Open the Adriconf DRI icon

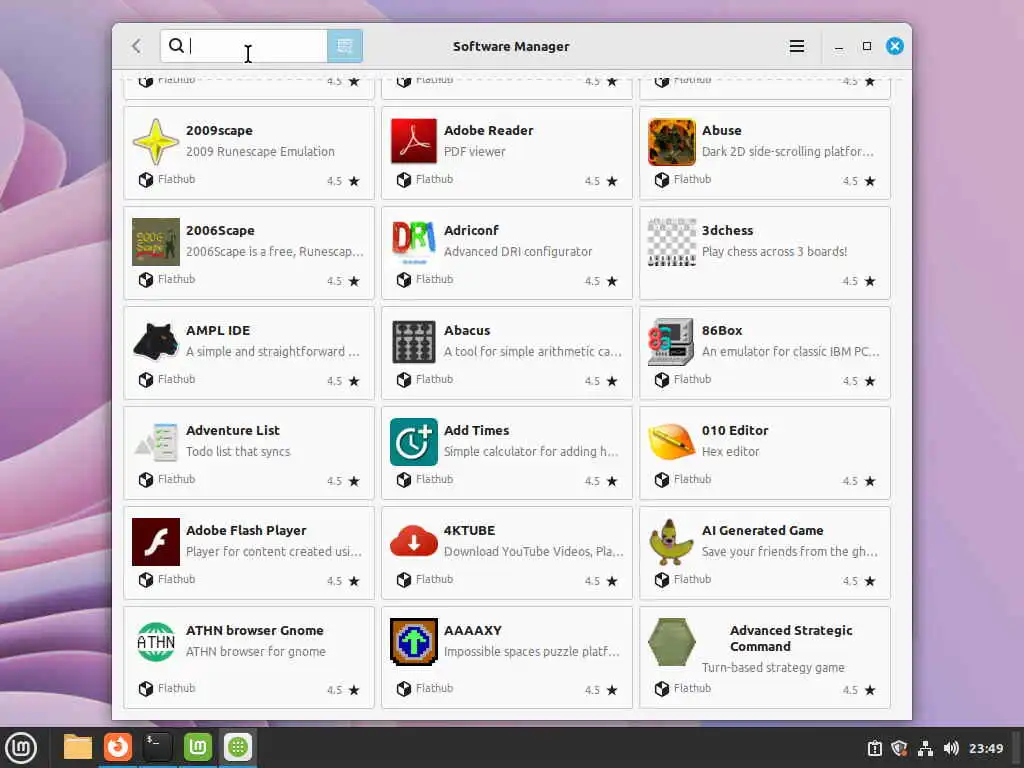pyautogui.click(x=413, y=242)
